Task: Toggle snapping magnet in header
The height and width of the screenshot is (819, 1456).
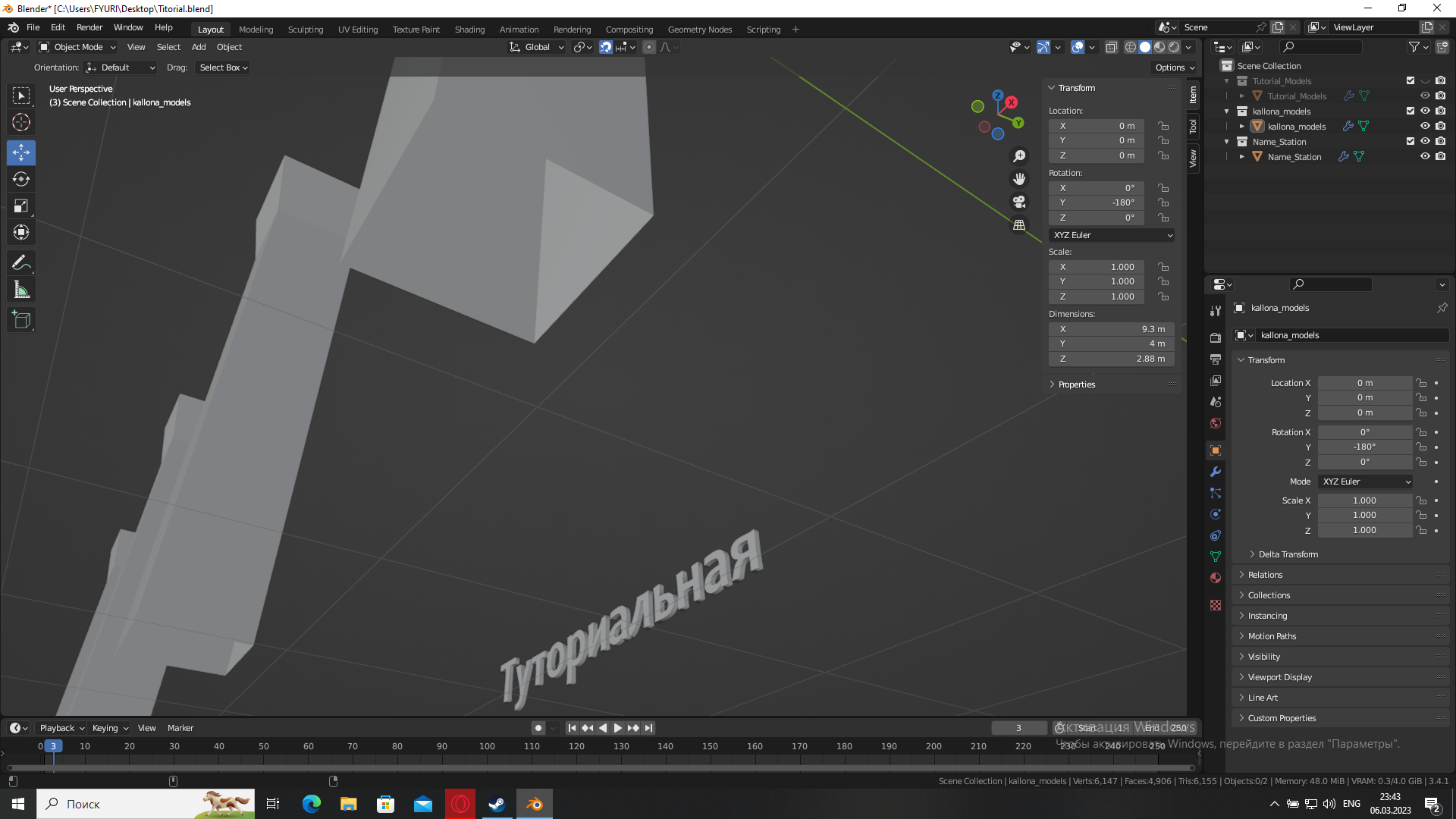Action: click(606, 47)
